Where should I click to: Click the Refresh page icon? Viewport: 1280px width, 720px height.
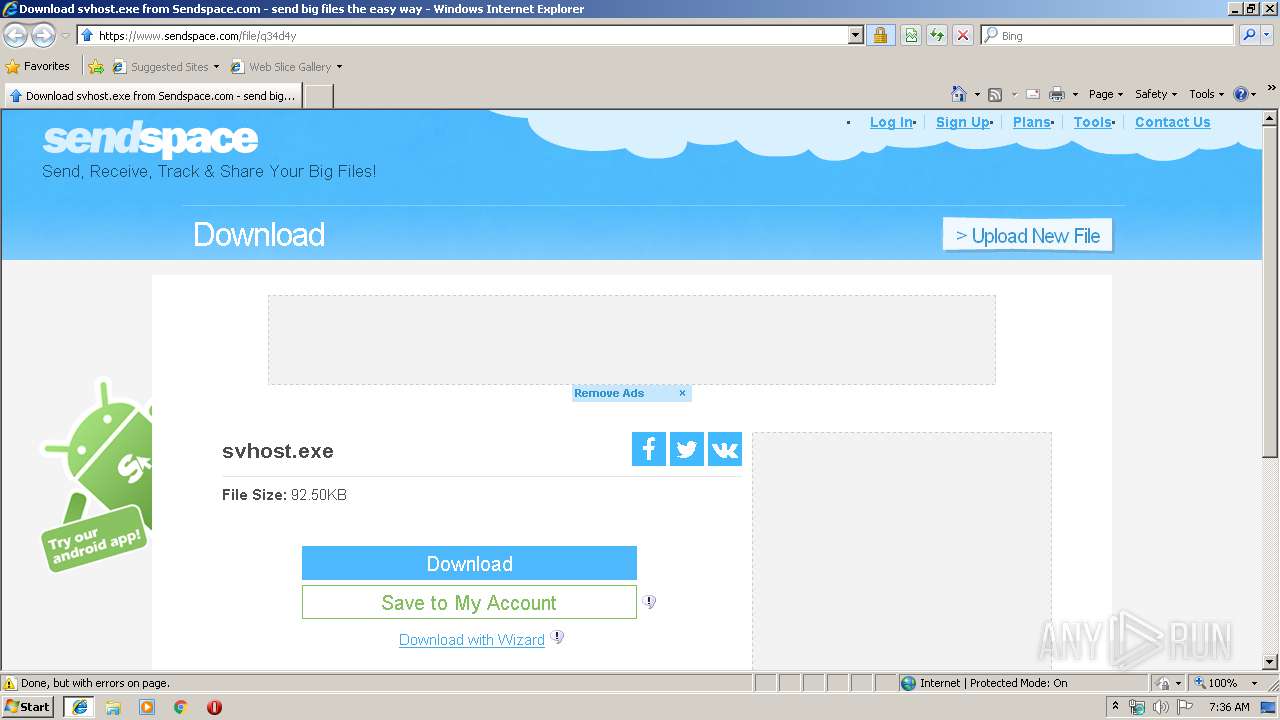[937, 36]
